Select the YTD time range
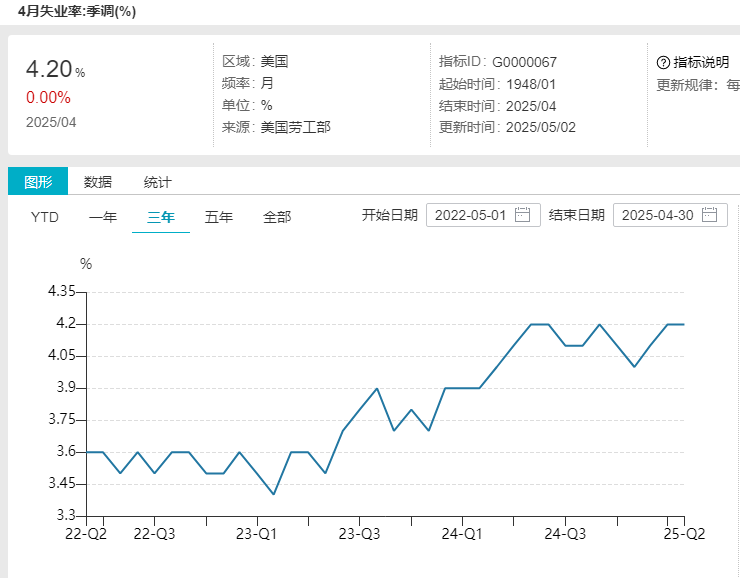Screen dimensions: 740x578 click(45, 217)
